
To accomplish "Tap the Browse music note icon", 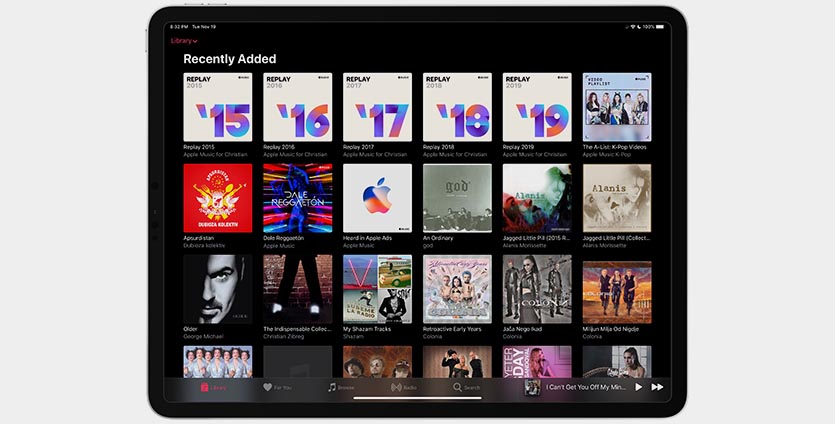I will [332, 387].
